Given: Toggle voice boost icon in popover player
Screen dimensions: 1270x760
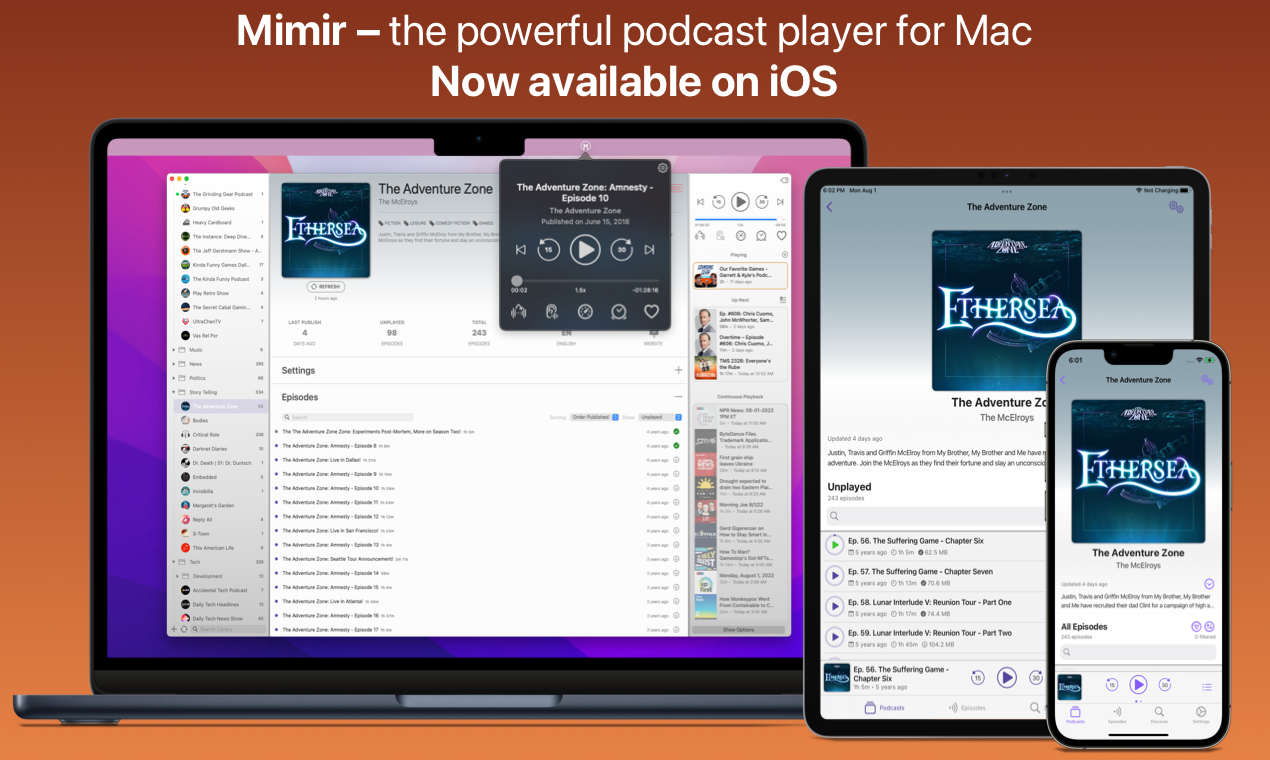Looking at the screenshot, I should click(518, 311).
